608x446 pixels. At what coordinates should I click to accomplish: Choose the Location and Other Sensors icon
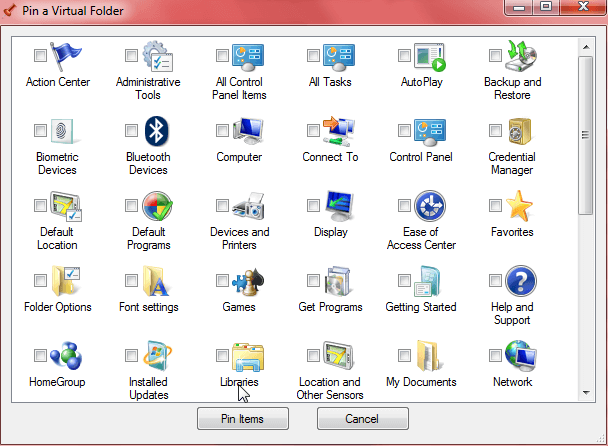coord(339,356)
